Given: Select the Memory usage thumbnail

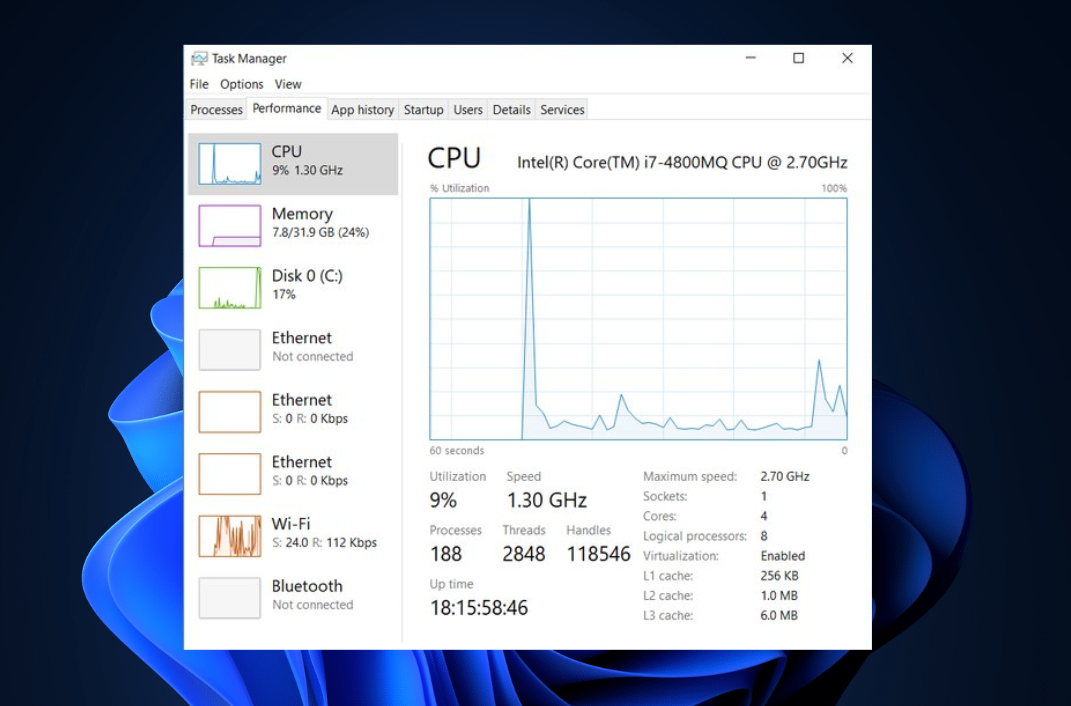Looking at the screenshot, I should coord(230,226).
